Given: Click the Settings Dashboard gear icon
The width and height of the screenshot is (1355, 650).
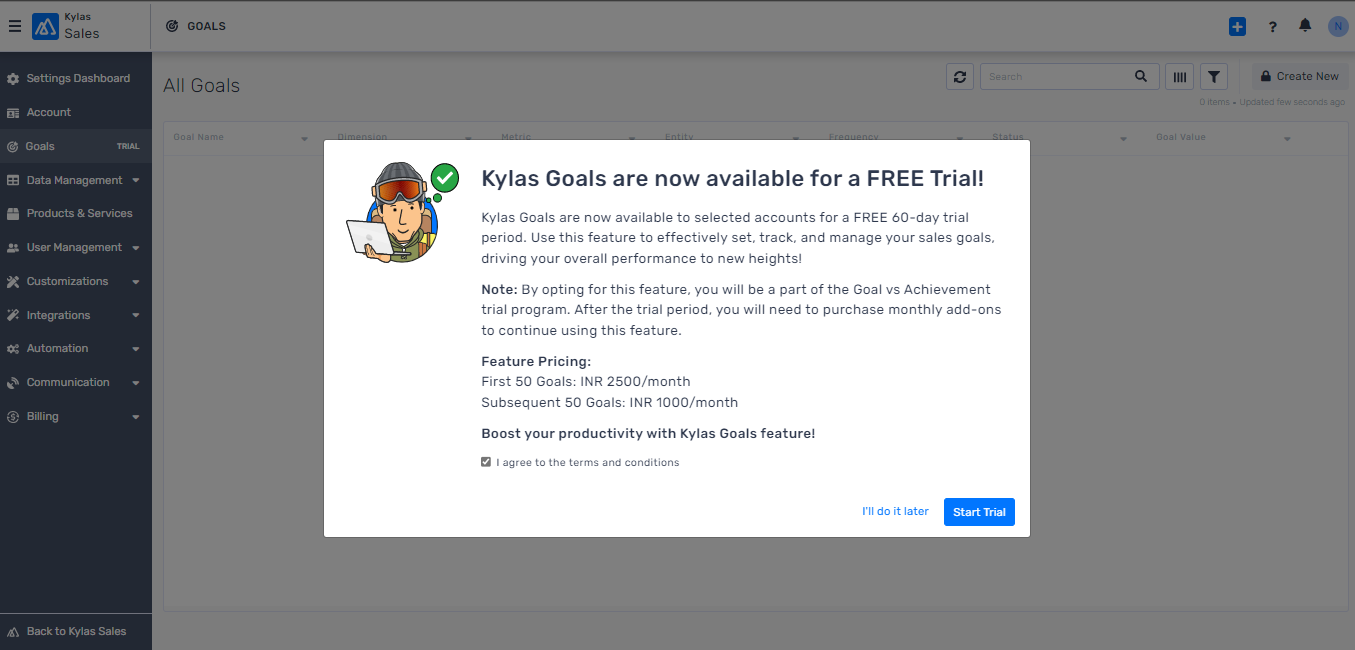Looking at the screenshot, I should tap(13, 79).
